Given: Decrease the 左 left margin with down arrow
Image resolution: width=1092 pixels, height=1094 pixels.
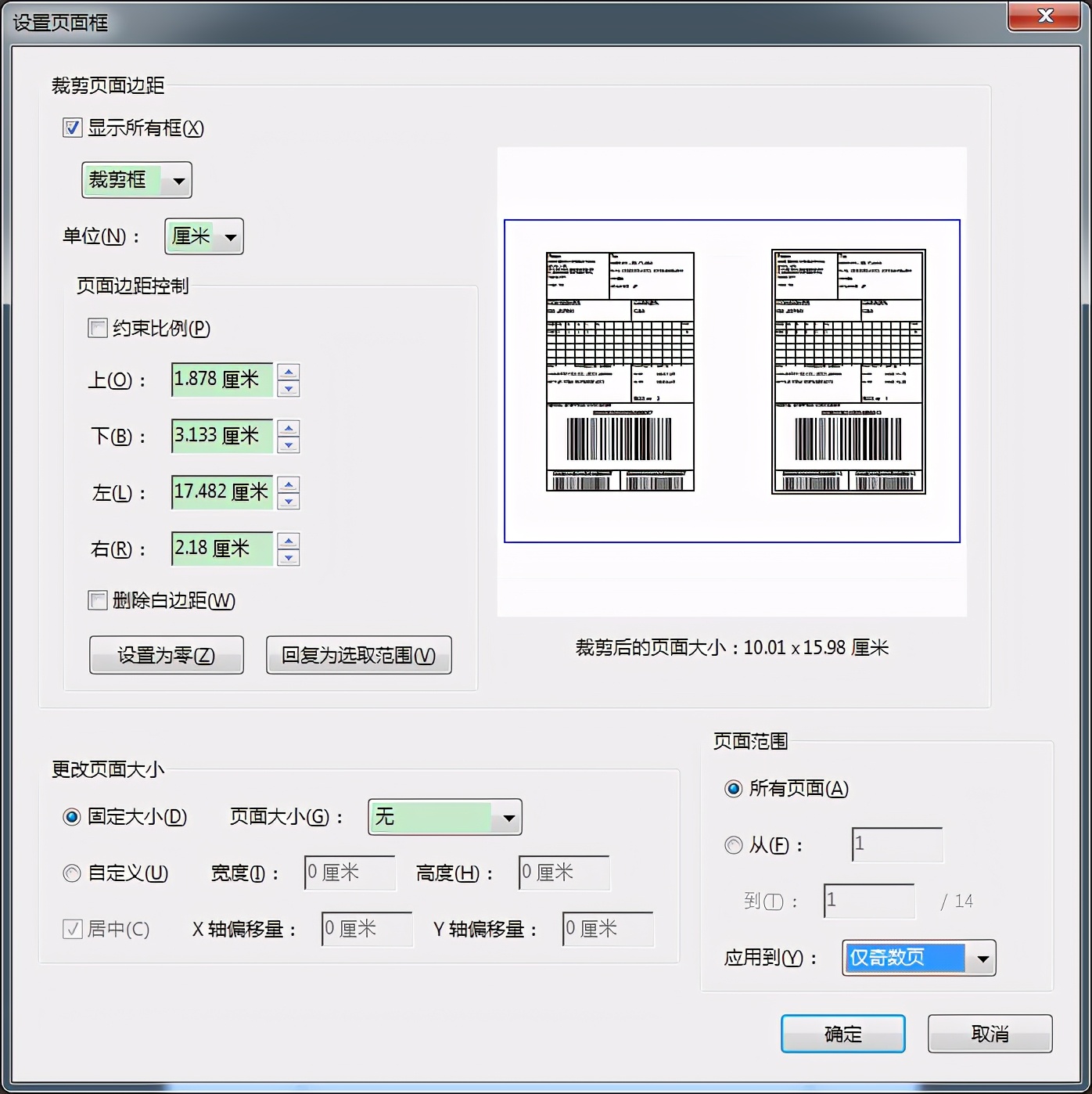Looking at the screenshot, I should 289,501.
